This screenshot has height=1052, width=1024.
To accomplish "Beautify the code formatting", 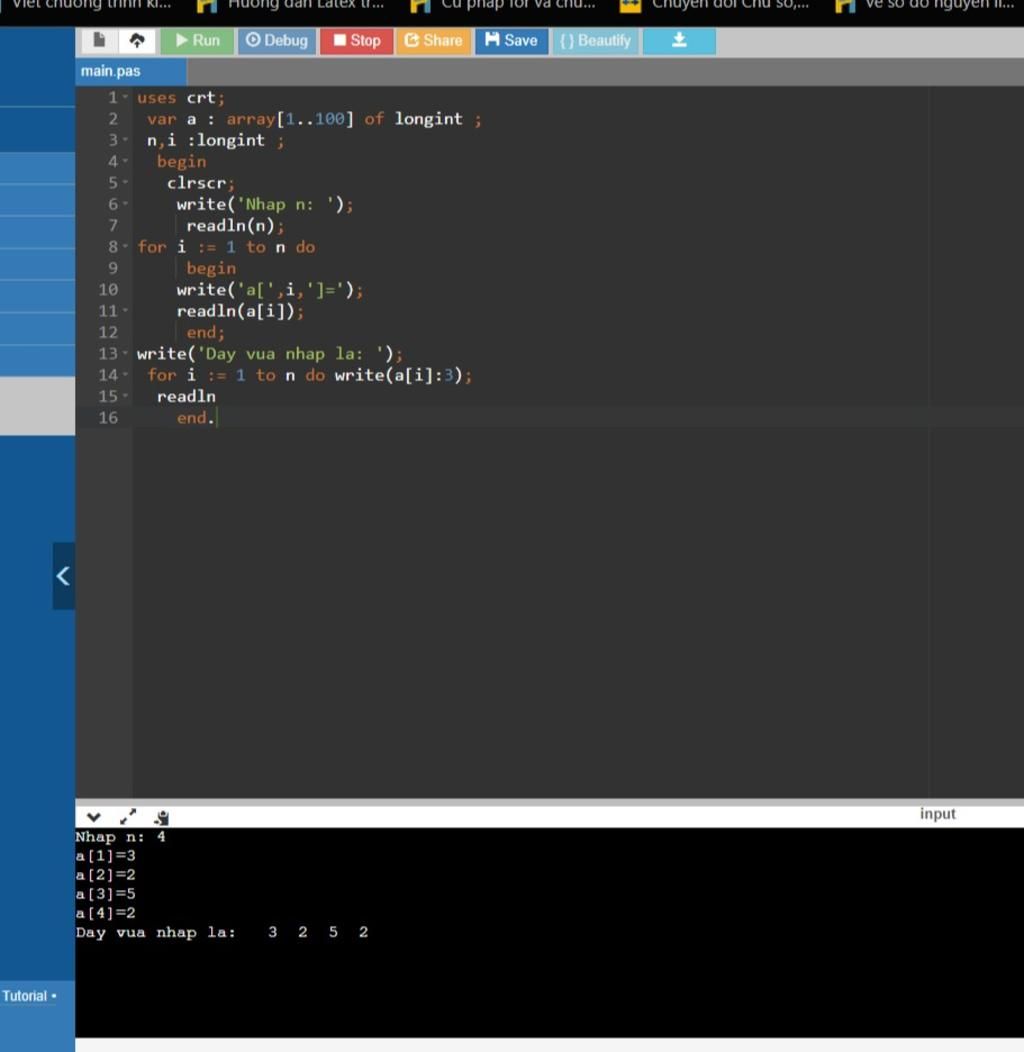I will pyautogui.click(x=596, y=40).
